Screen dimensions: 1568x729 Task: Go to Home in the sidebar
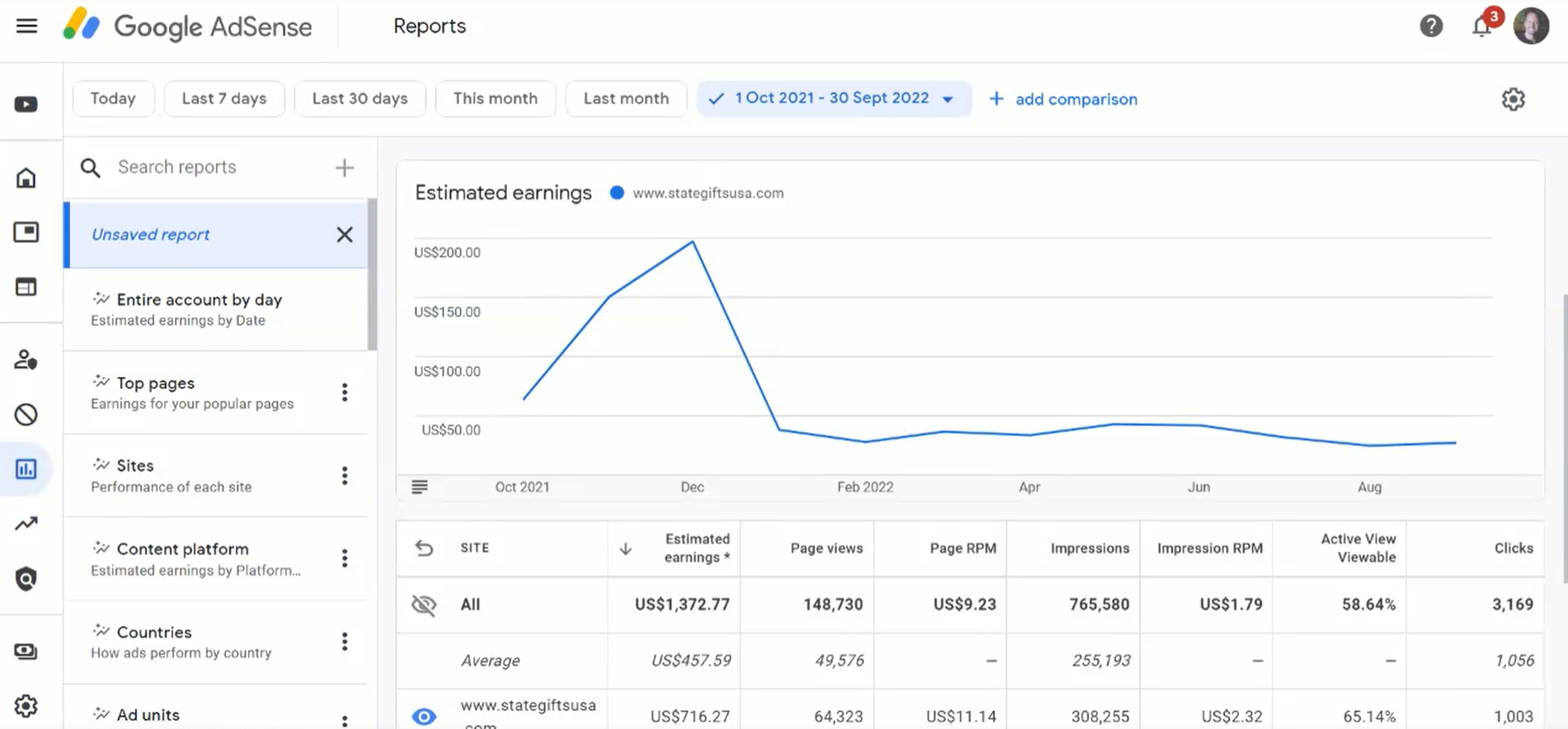pyautogui.click(x=26, y=177)
